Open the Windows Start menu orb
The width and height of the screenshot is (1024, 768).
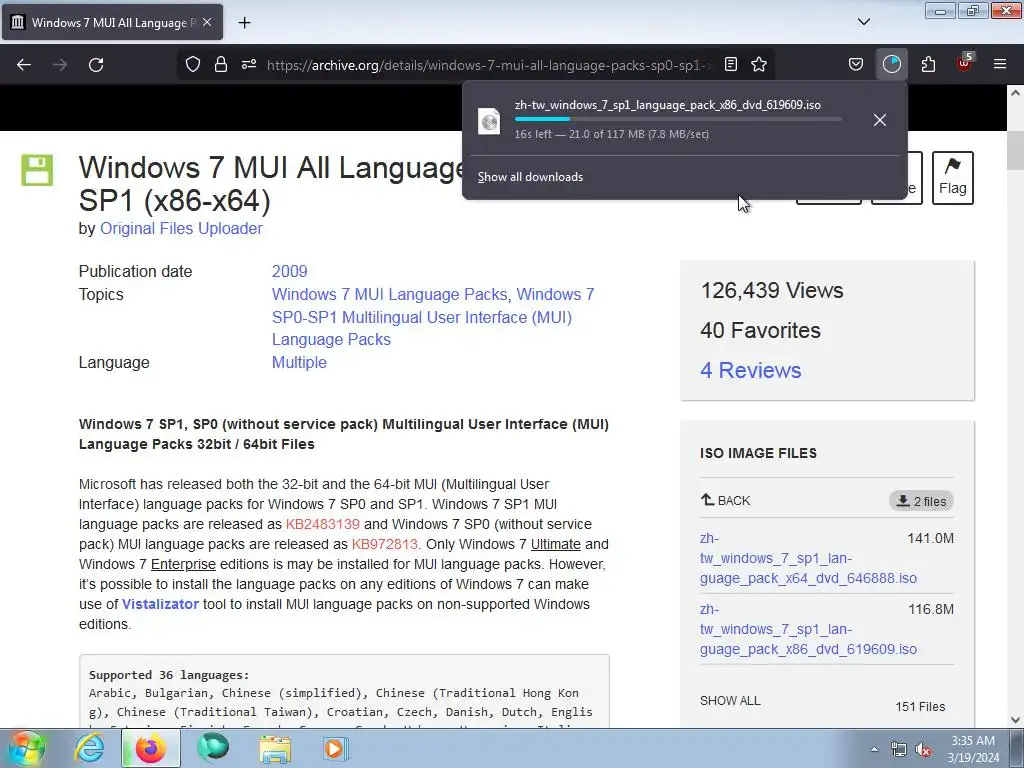[x=27, y=748]
